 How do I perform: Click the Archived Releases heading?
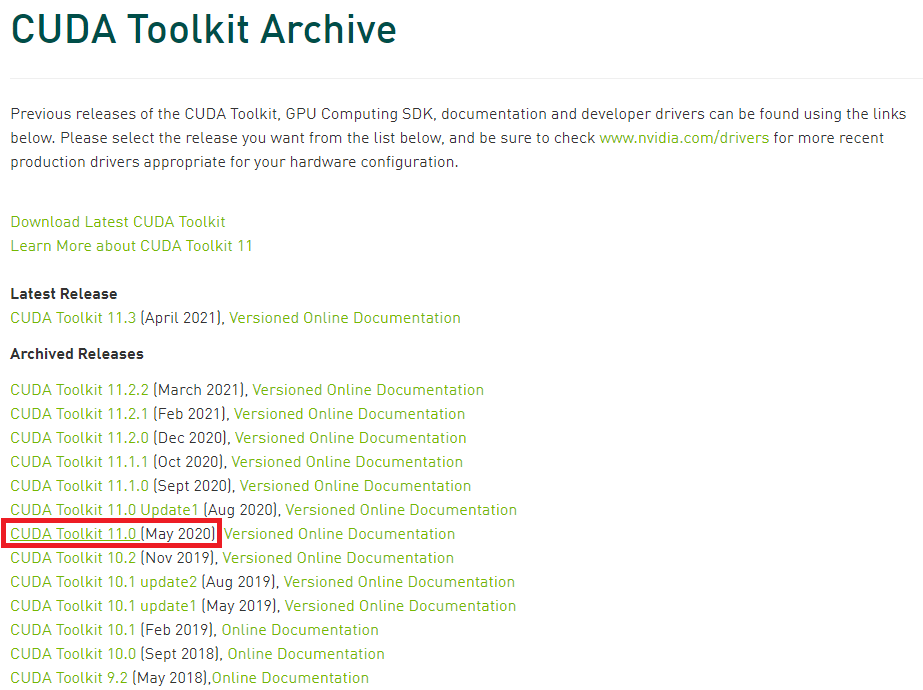pyautogui.click(x=77, y=354)
